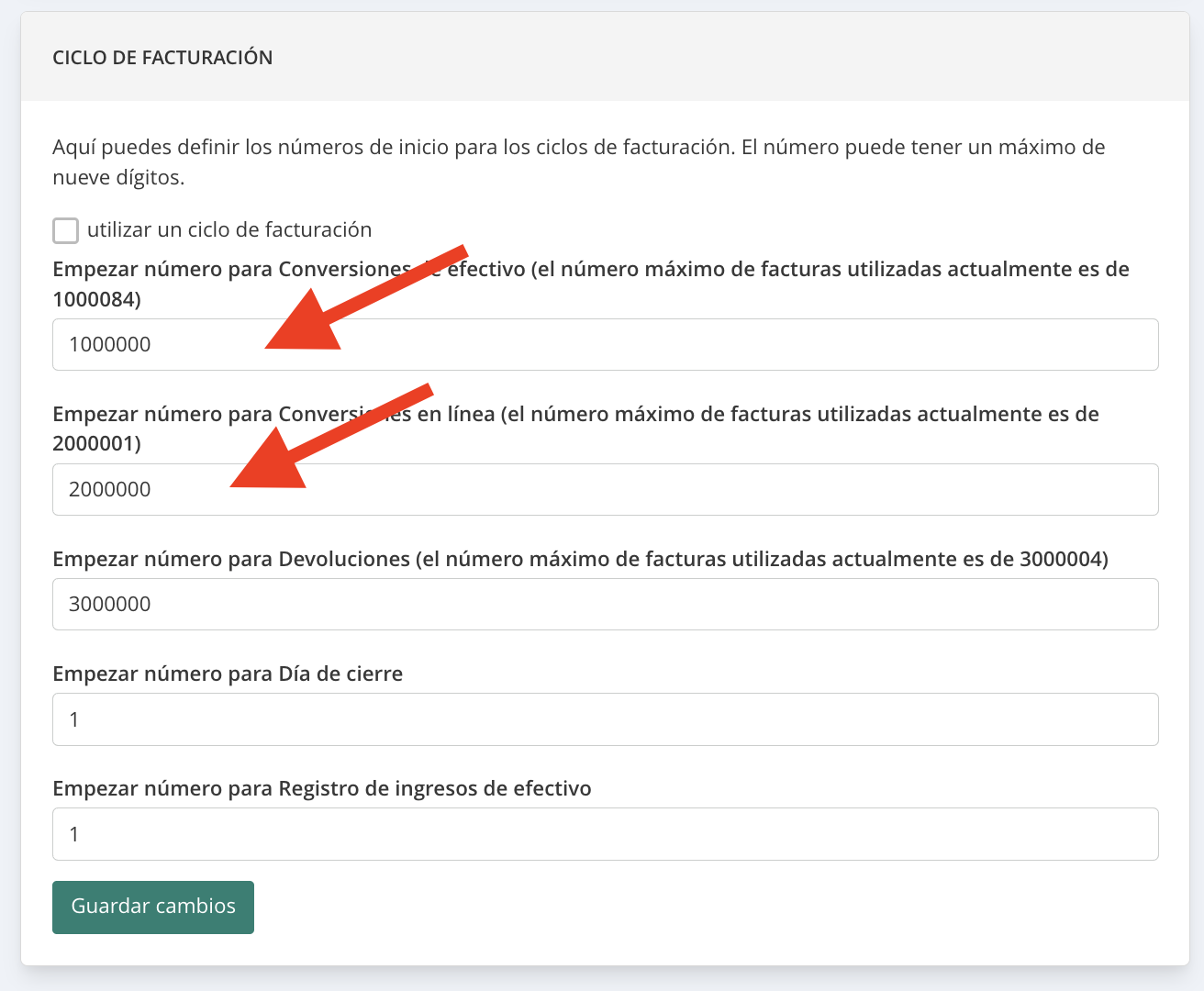Viewport: 1204px width, 991px height.
Task: Click the number 1000084 in the label
Action: (x=93, y=300)
